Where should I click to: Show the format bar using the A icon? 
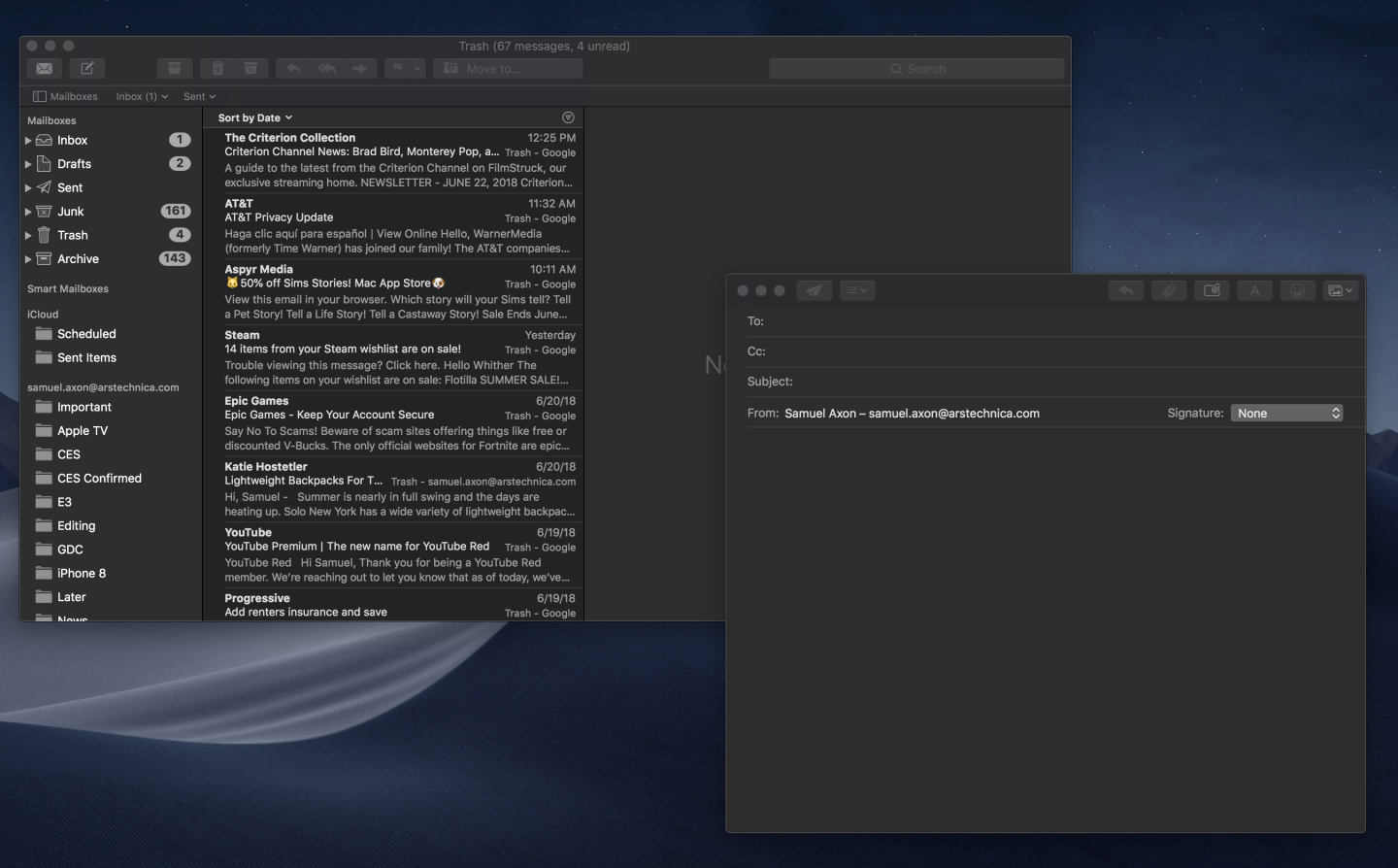(x=1254, y=290)
